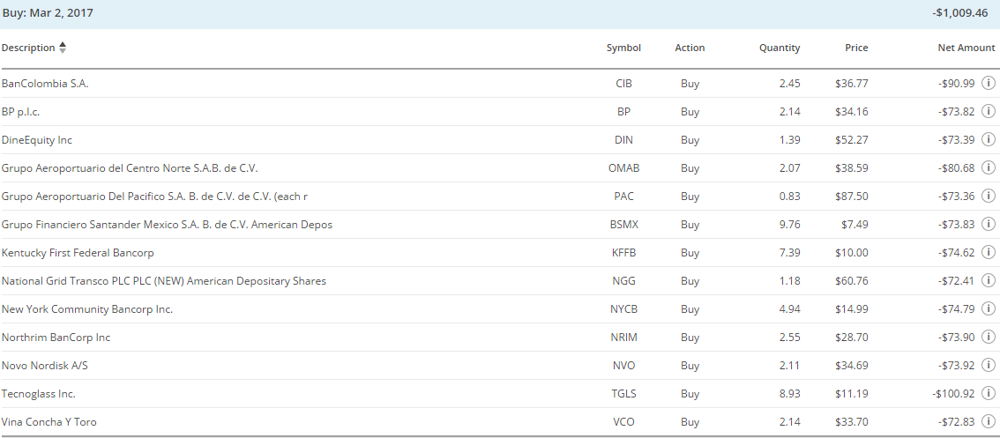Click net amount -$100.92

pos(953,393)
